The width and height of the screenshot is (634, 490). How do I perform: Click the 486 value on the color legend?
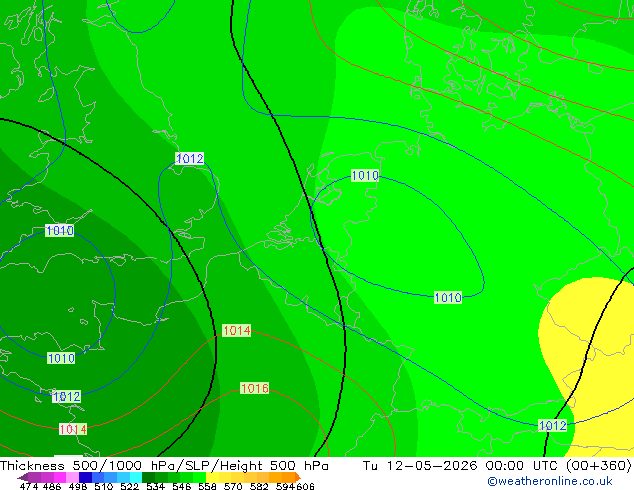click(x=52, y=486)
